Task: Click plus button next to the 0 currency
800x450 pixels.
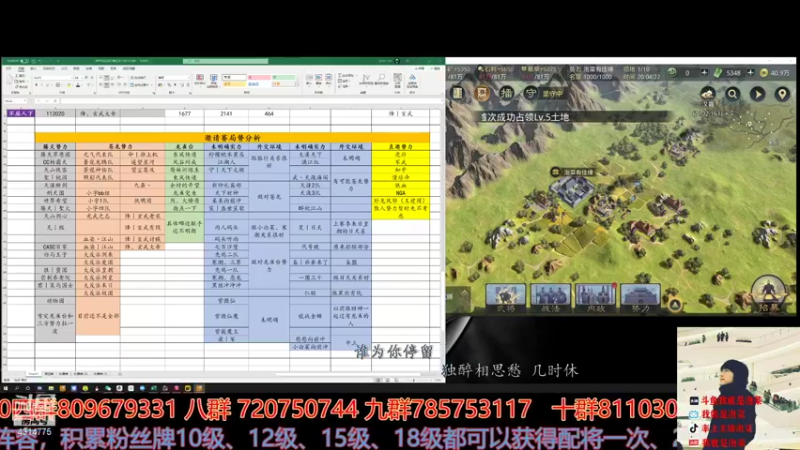Action: pos(704,73)
